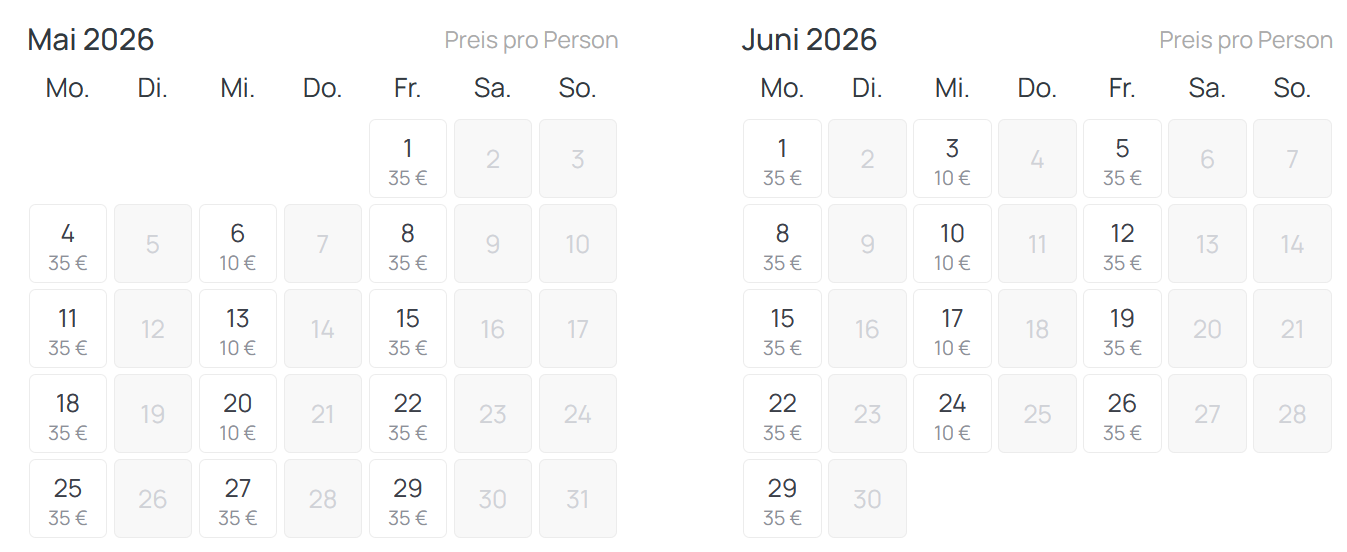The width and height of the screenshot is (1347, 552).
Task: Book May 20 for 10 €
Action: click(237, 414)
